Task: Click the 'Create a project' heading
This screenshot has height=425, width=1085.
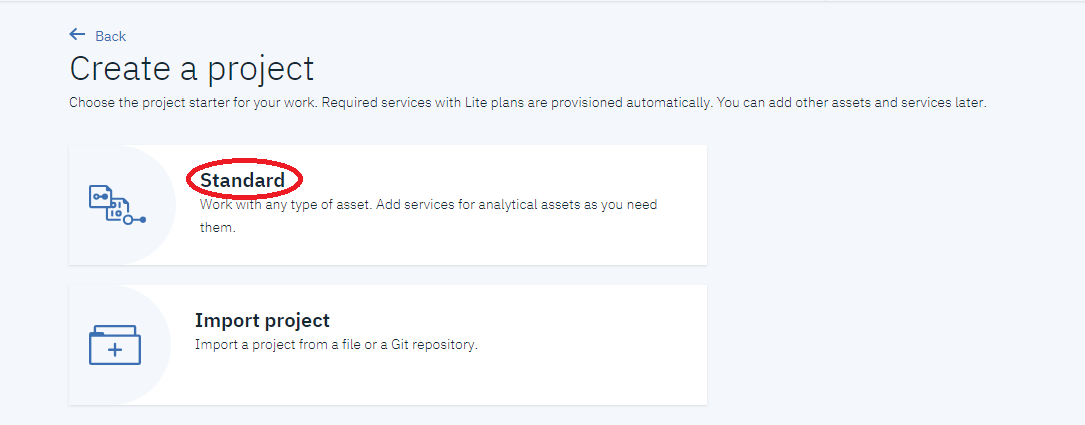Action: 192,69
